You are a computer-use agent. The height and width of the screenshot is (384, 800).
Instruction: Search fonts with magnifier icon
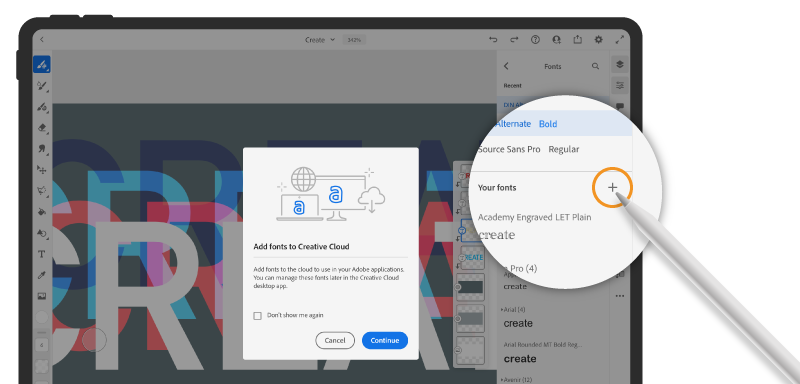(595, 66)
